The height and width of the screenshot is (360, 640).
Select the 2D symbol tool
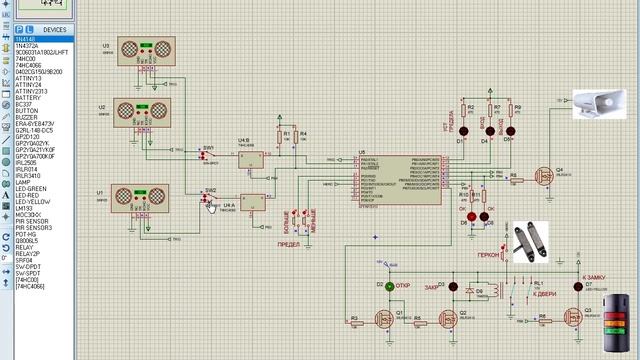pyautogui.click(x=6, y=206)
